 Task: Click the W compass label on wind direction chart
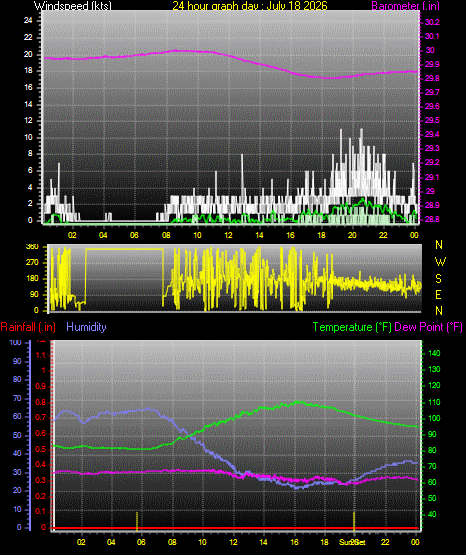(440, 262)
